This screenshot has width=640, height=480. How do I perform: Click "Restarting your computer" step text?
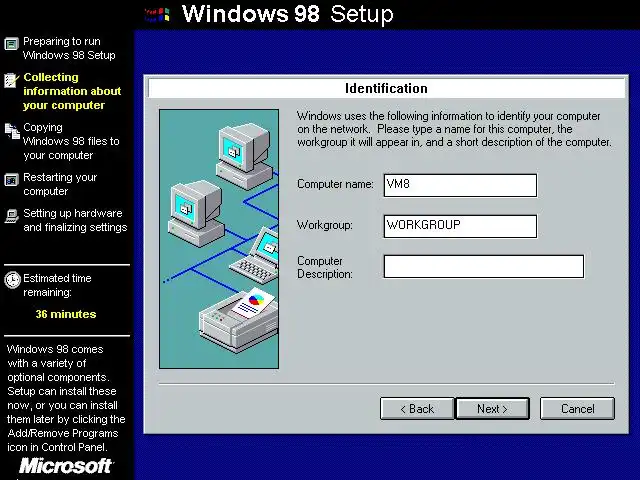60,184
